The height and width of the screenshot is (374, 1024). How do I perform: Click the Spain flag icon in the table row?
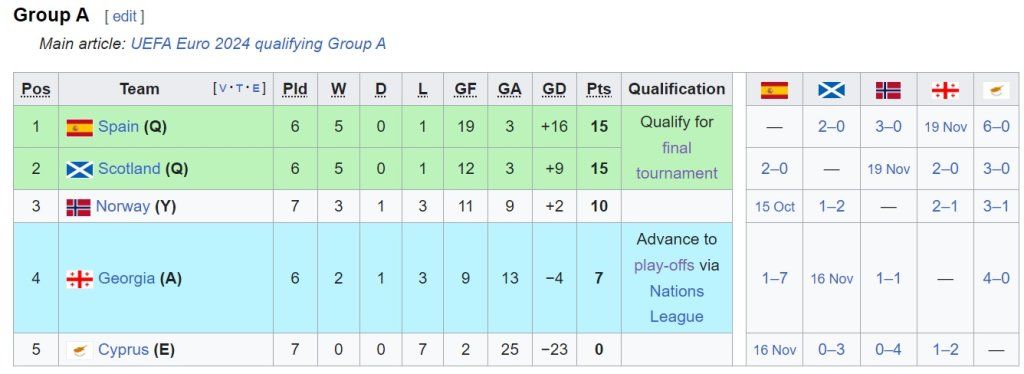point(79,127)
